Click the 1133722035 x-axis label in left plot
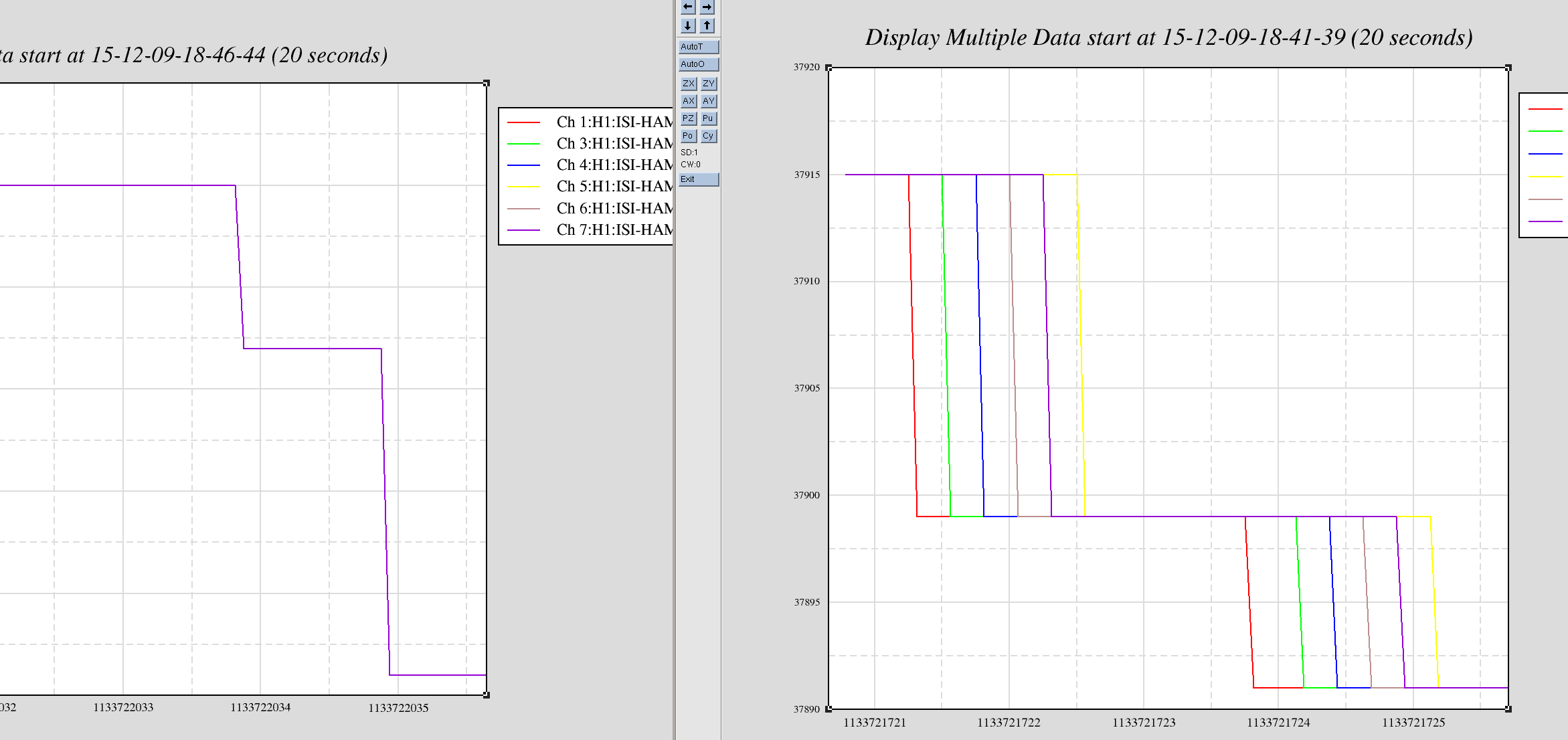Image resolution: width=1568 pixels, height=740 pixels. [x=398, y=708]
